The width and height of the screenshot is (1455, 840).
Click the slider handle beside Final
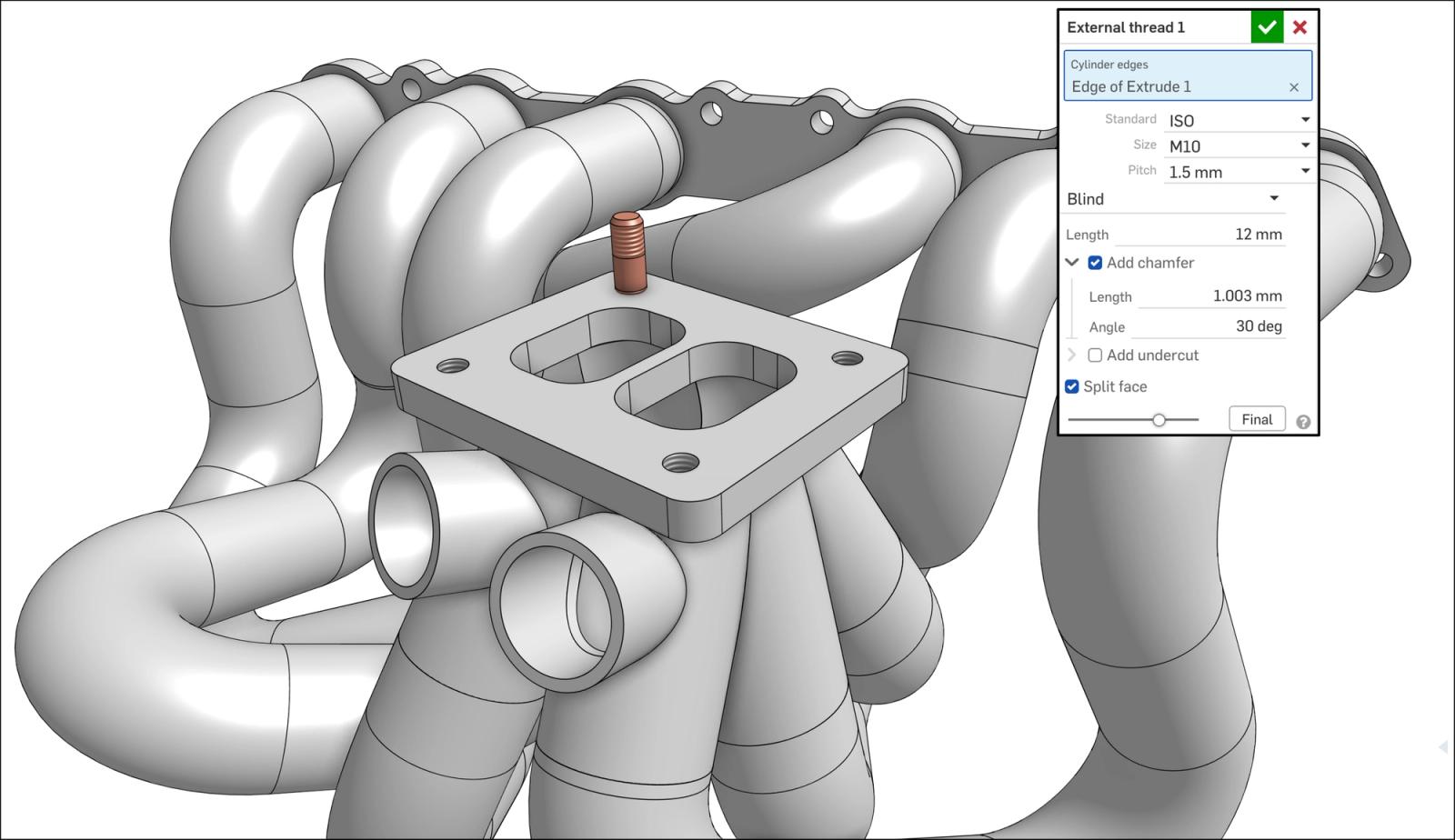[1159, 420]
